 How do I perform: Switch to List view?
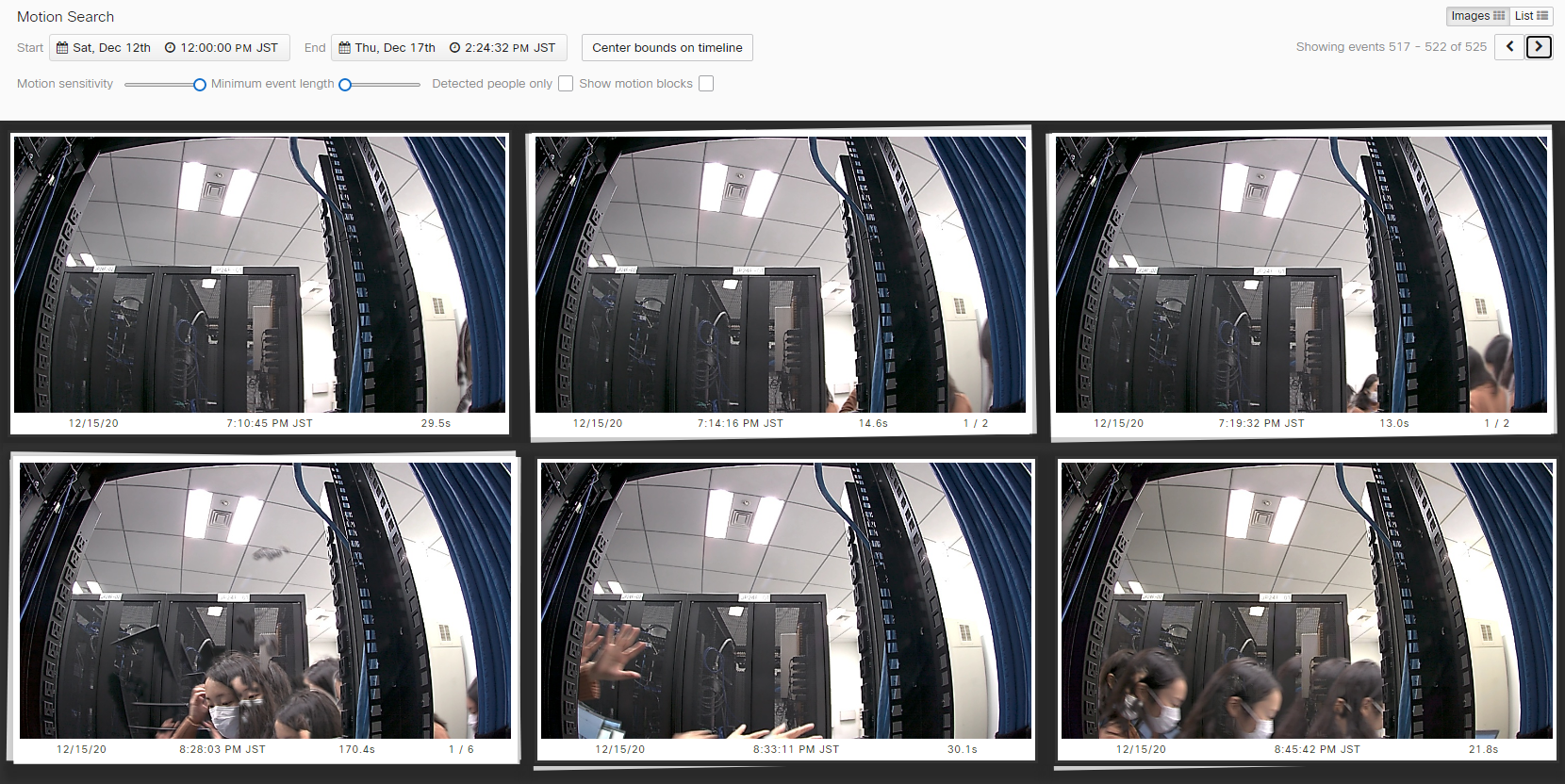pos(1531,16)
